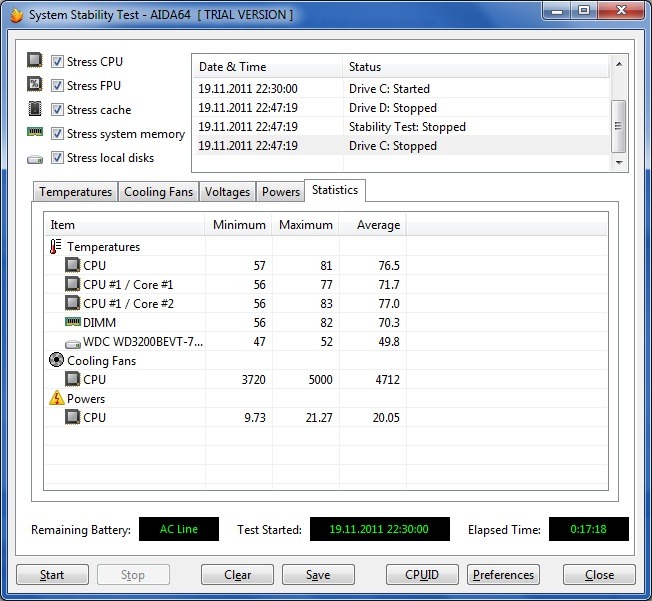Click the chip icon of CPU #1 / Core #1
652x601 pixels.
click(72, 284)
